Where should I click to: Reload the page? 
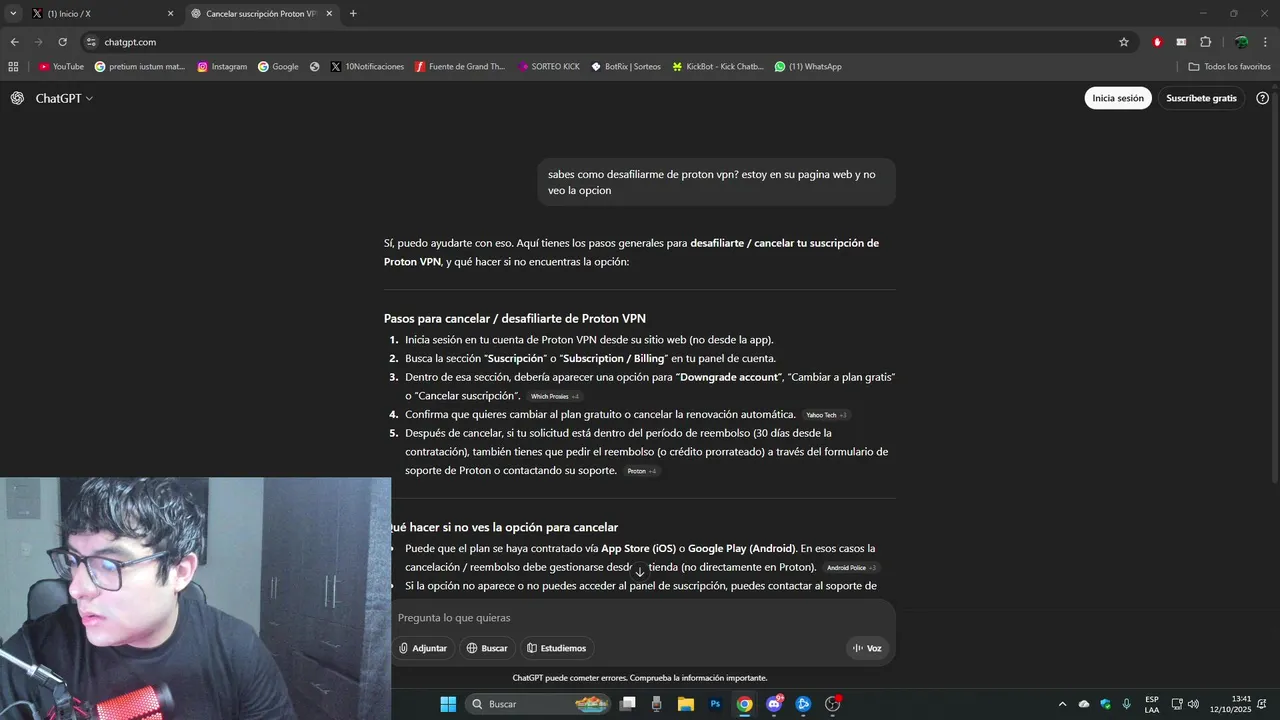(x=62, y=42)
